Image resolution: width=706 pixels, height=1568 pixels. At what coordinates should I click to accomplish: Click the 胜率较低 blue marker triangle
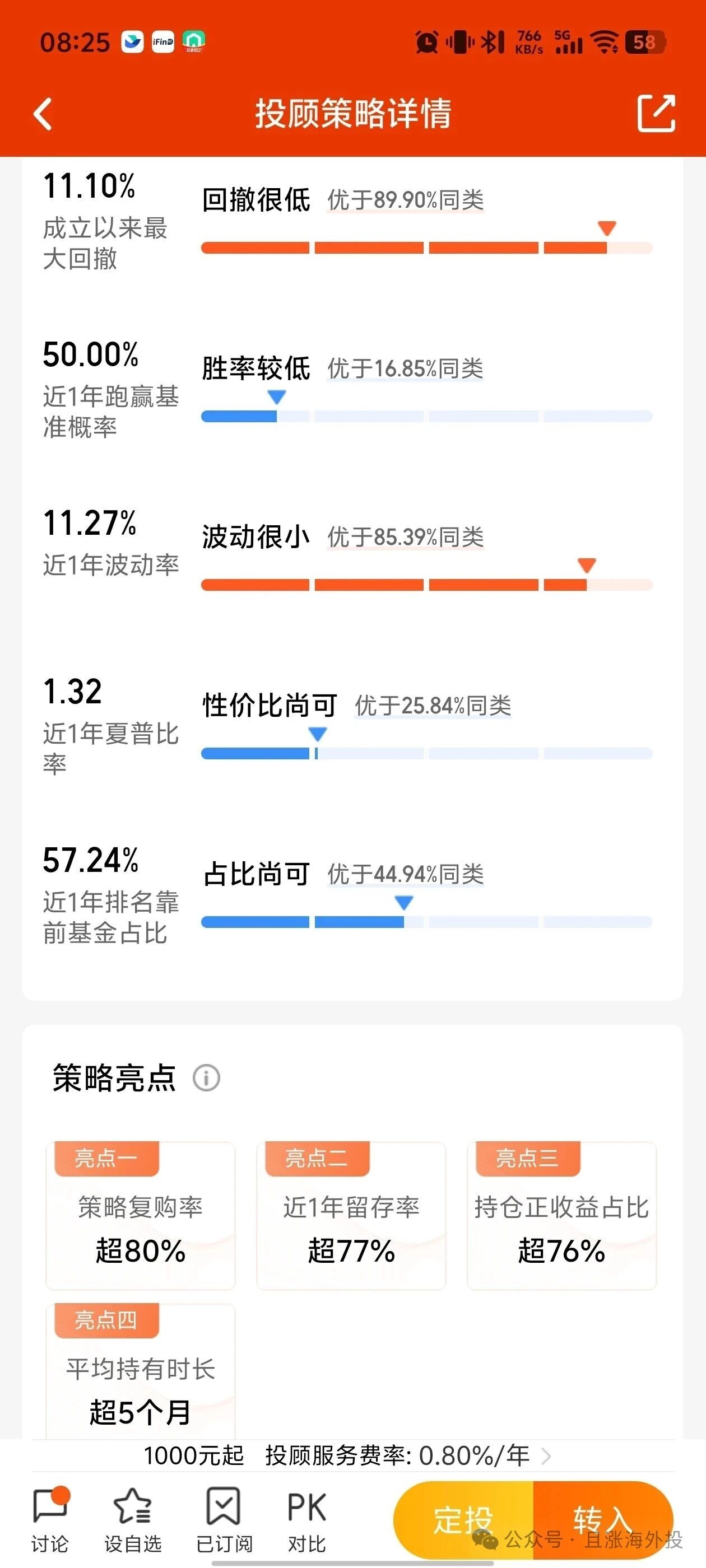(277, 397)
